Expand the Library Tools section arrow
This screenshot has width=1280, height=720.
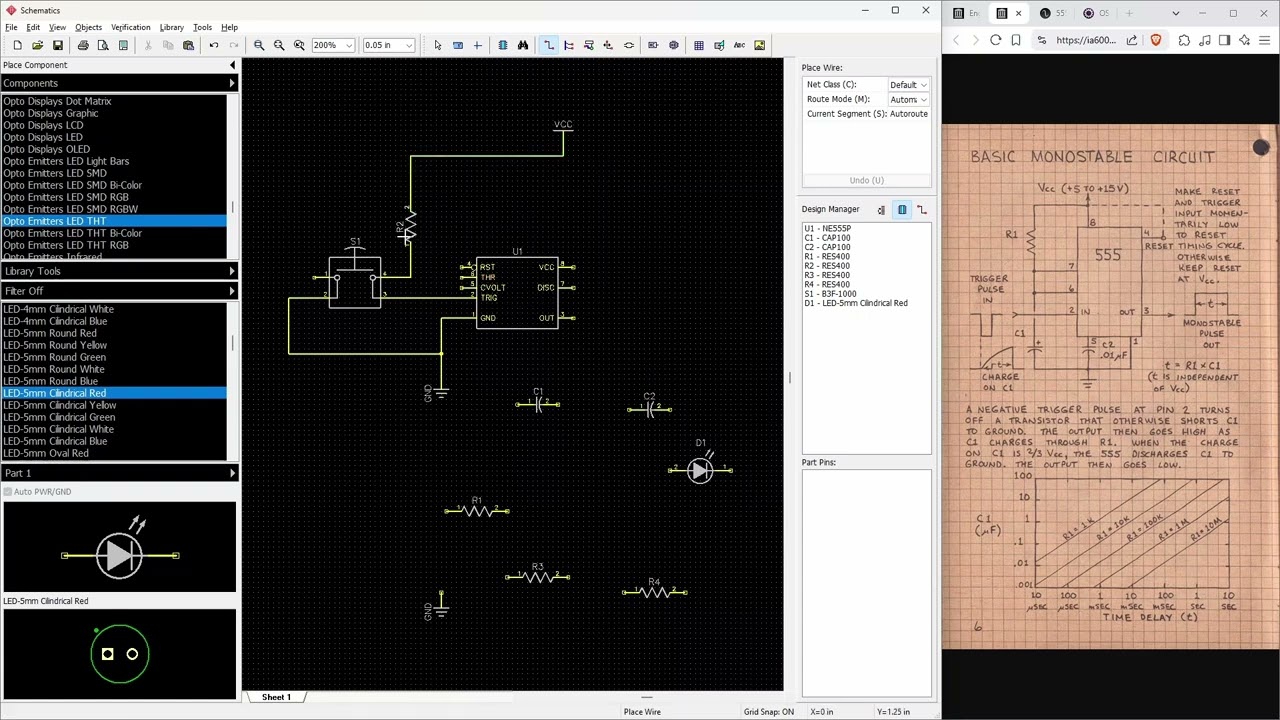232,271
